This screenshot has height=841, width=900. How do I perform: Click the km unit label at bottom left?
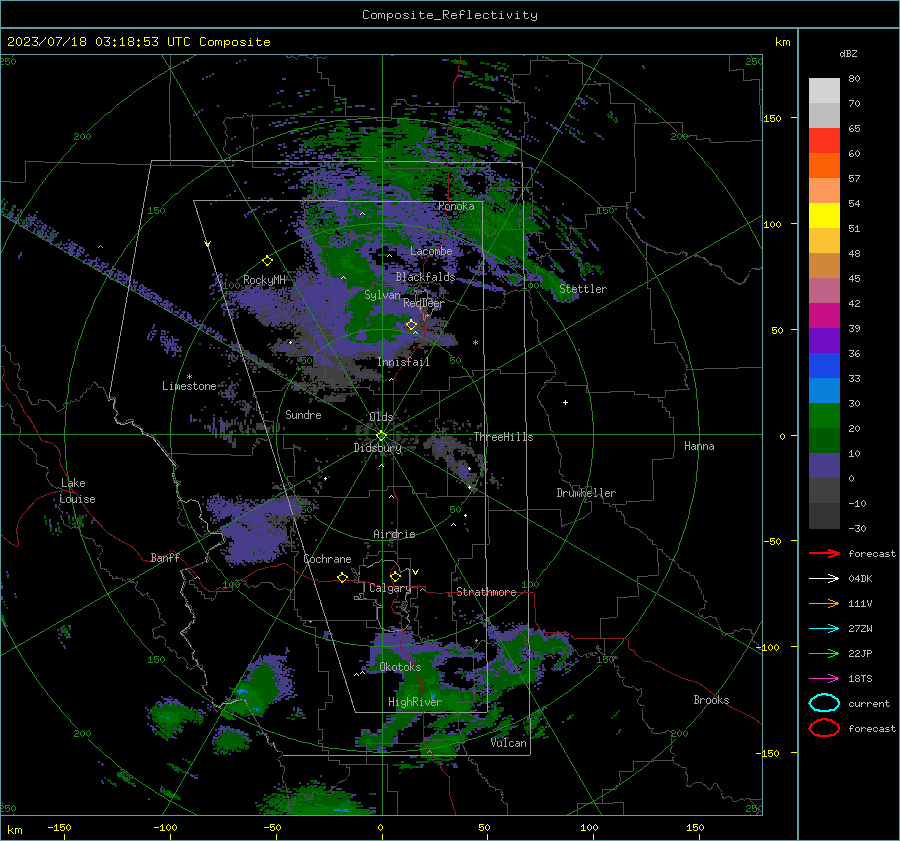pos(14,830)
